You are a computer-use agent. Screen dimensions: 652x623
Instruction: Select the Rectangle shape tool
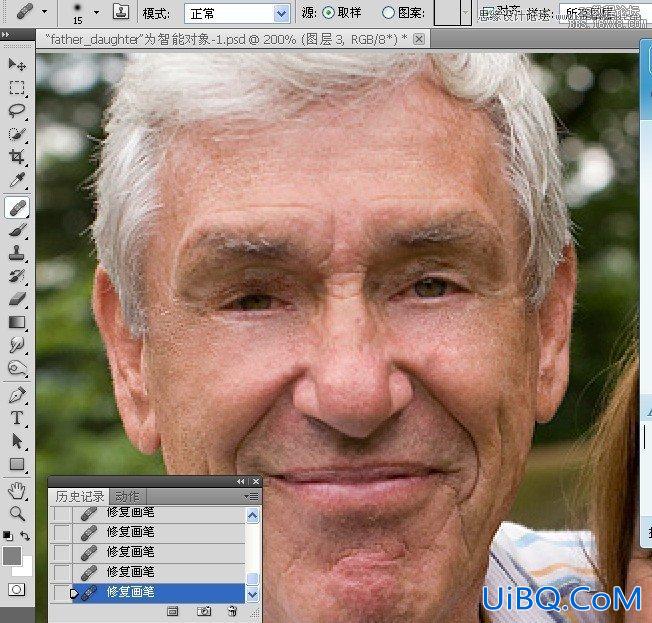[x=17, y=464]
